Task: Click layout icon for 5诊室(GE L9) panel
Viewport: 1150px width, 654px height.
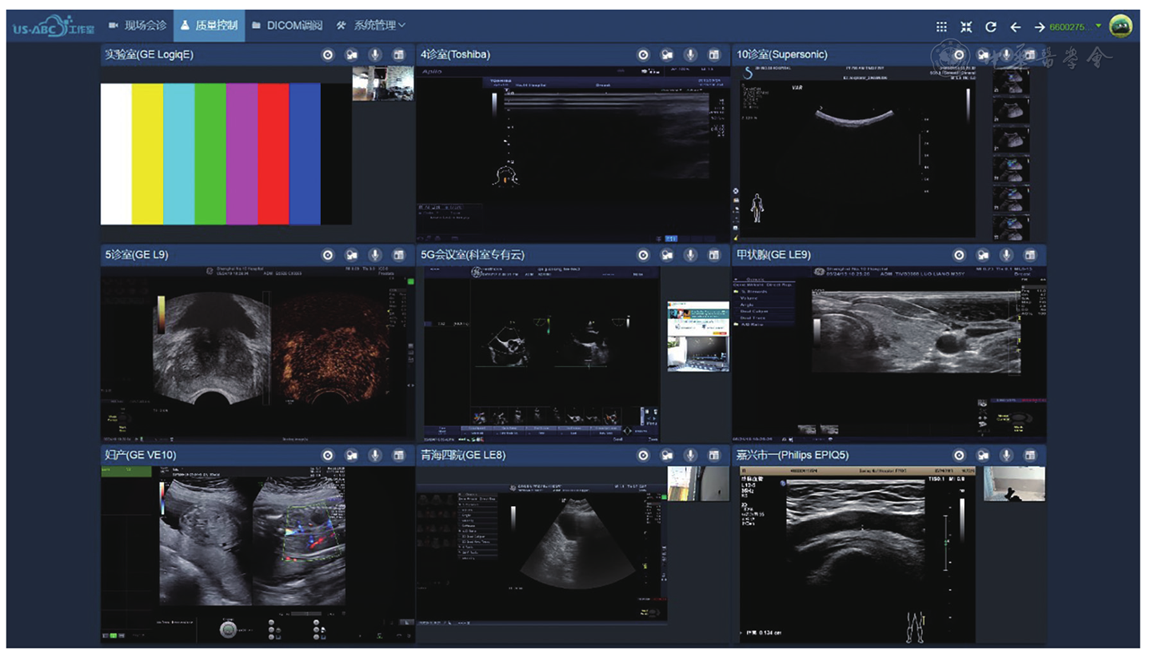Action: [398, 255]
